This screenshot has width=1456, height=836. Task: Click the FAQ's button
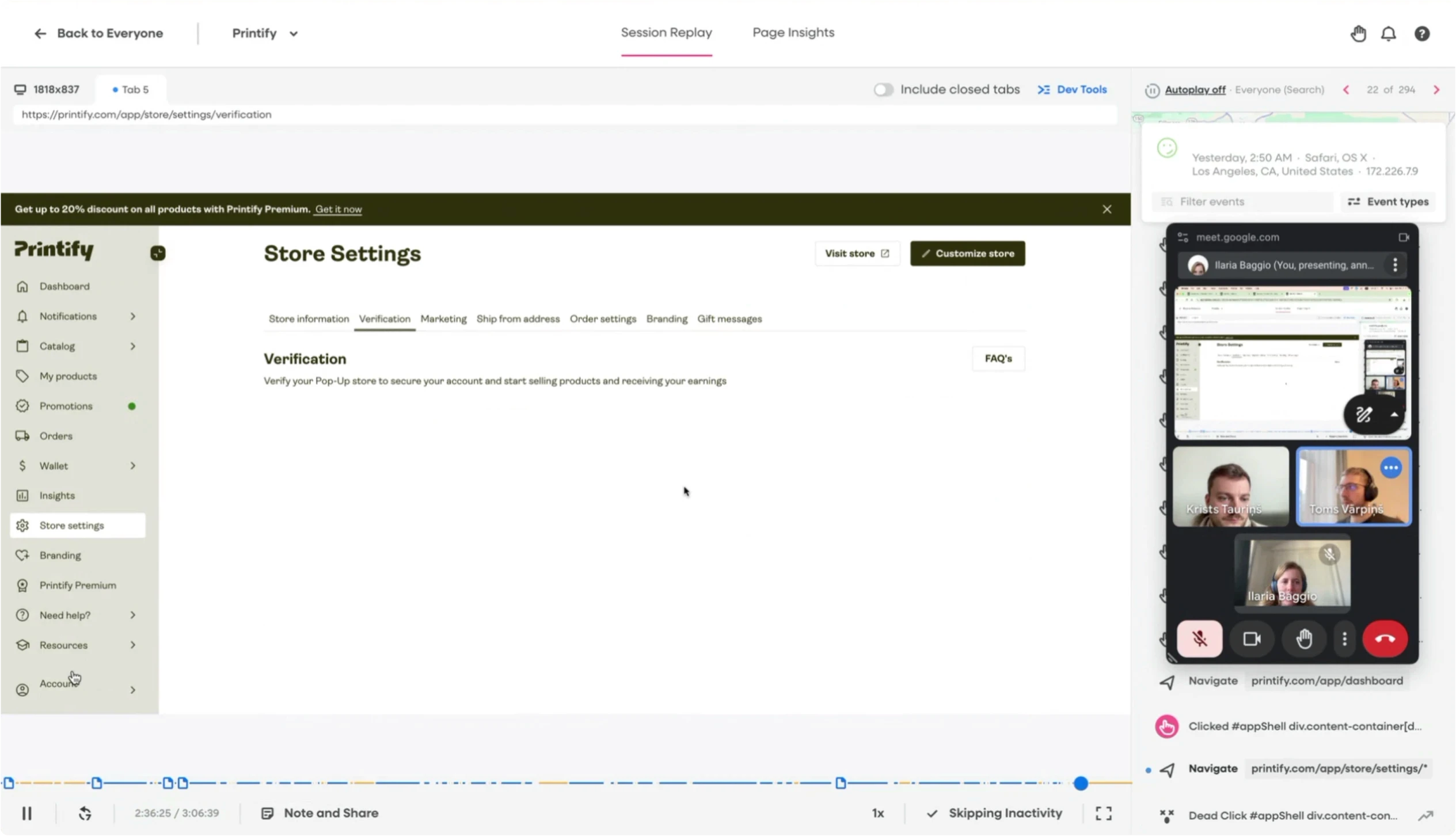998,359
